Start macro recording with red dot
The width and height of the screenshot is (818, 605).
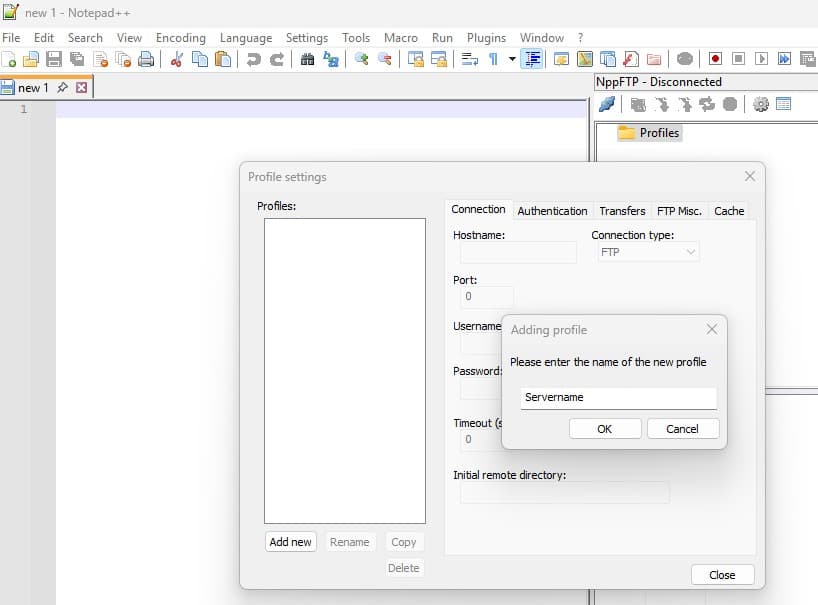(715, 59)
